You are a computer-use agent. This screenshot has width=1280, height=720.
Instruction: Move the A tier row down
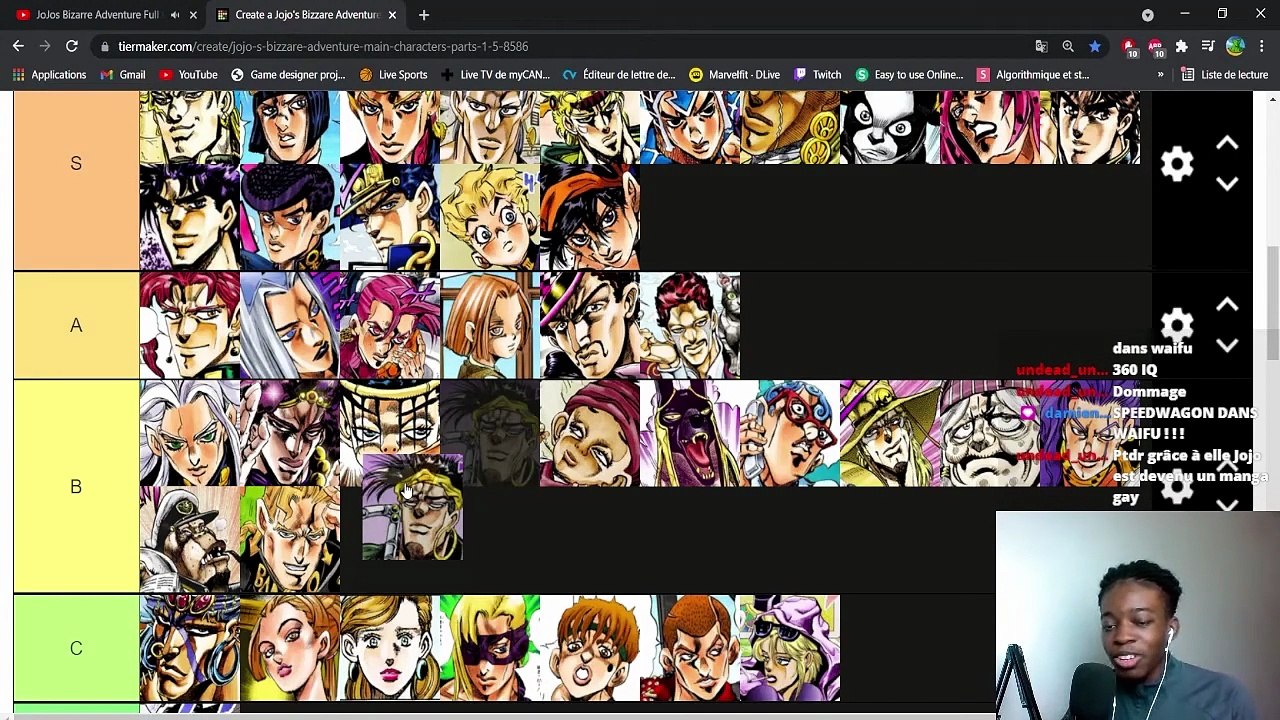[x=1227, y=345]
